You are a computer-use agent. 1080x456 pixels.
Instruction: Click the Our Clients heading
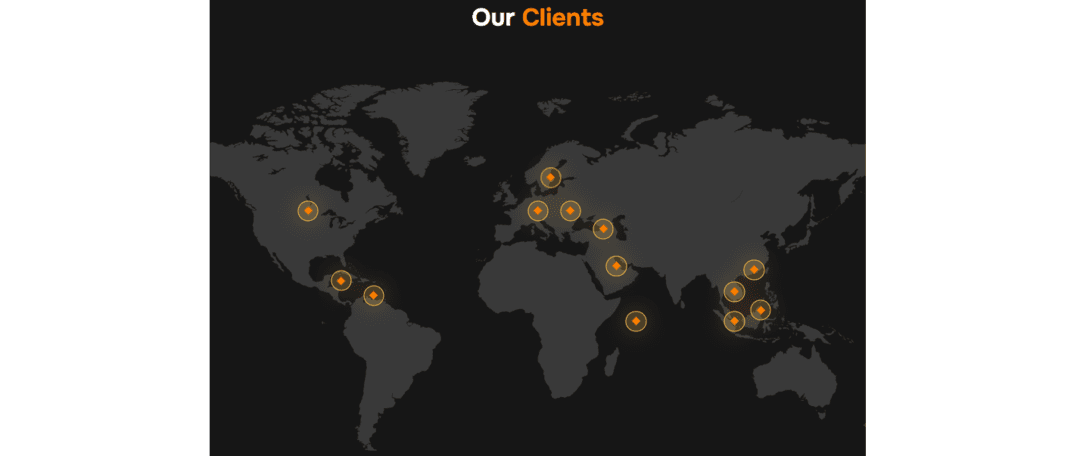[x=538, y=17]
